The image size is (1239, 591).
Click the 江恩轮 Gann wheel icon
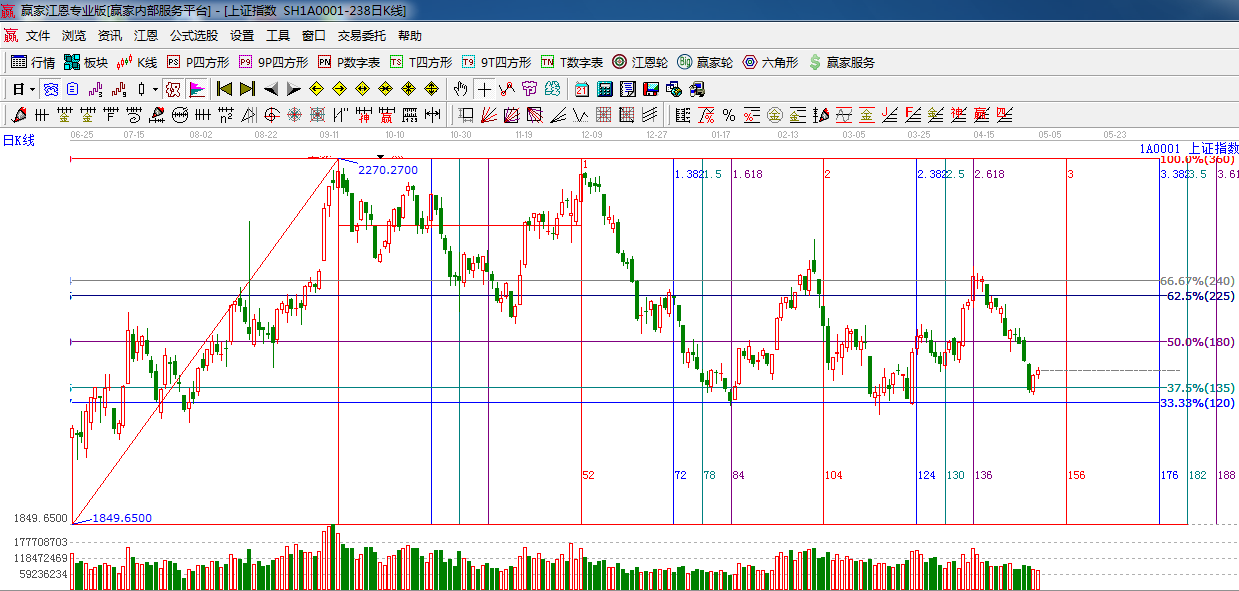[x=640, y=62]
